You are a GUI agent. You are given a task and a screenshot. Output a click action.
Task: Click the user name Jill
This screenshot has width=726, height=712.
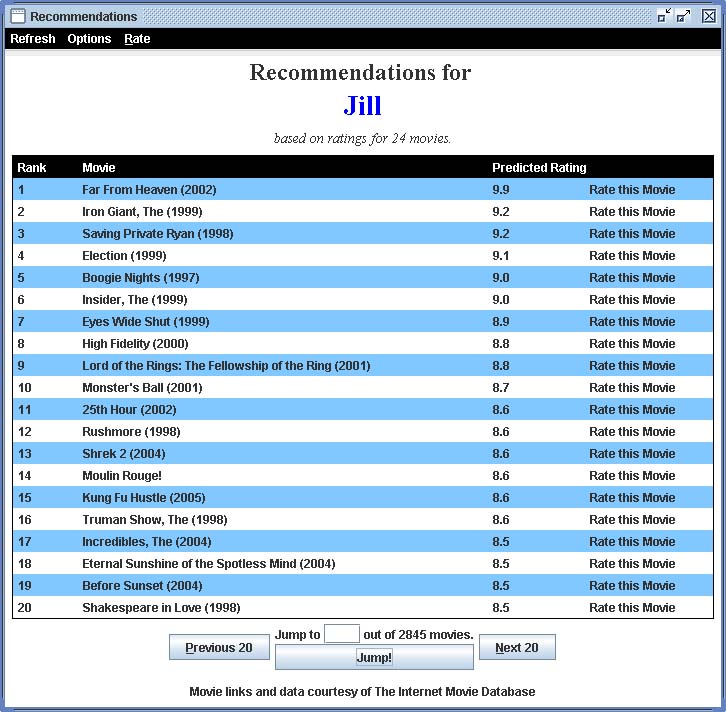pyautogui.click(x=363, y=106)
